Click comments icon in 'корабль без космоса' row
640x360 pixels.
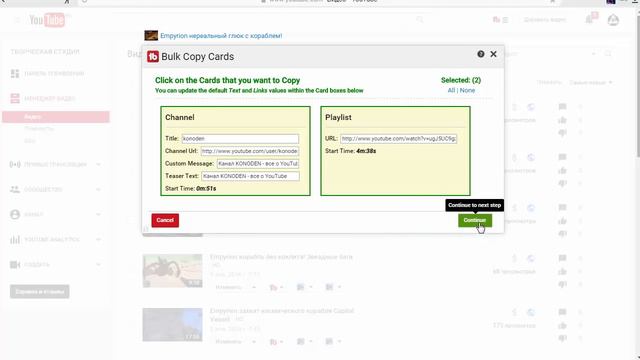tap(562, 258)
